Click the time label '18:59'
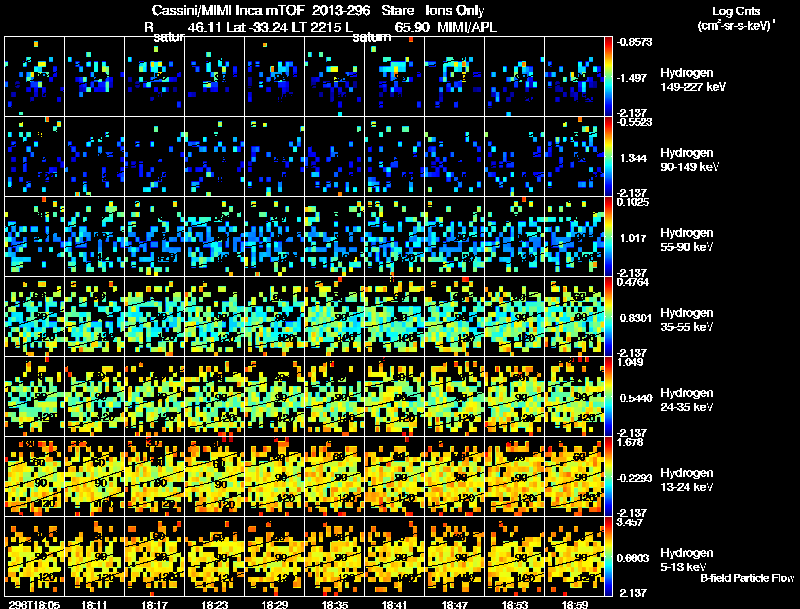 (x=574, y=604)
